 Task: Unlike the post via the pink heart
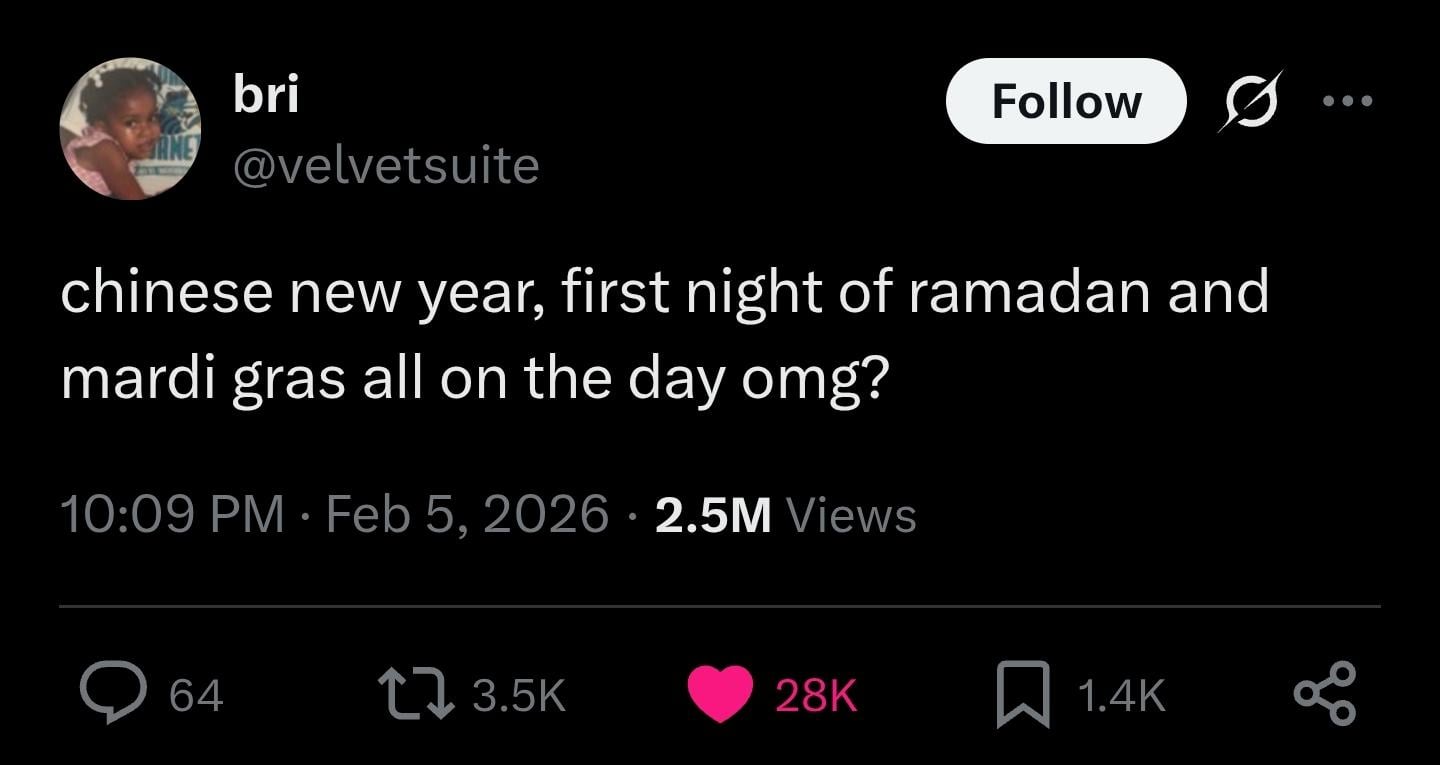pos(721,694)
